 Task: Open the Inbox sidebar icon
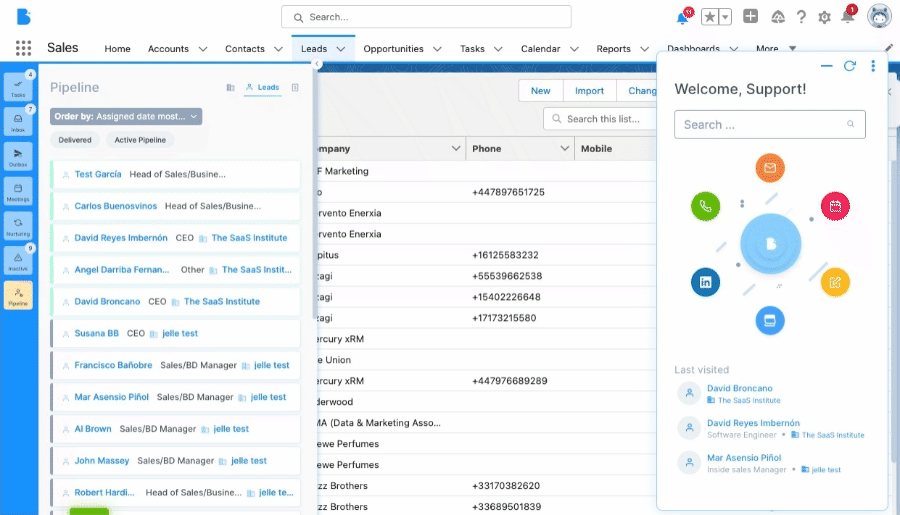[18, 122]
